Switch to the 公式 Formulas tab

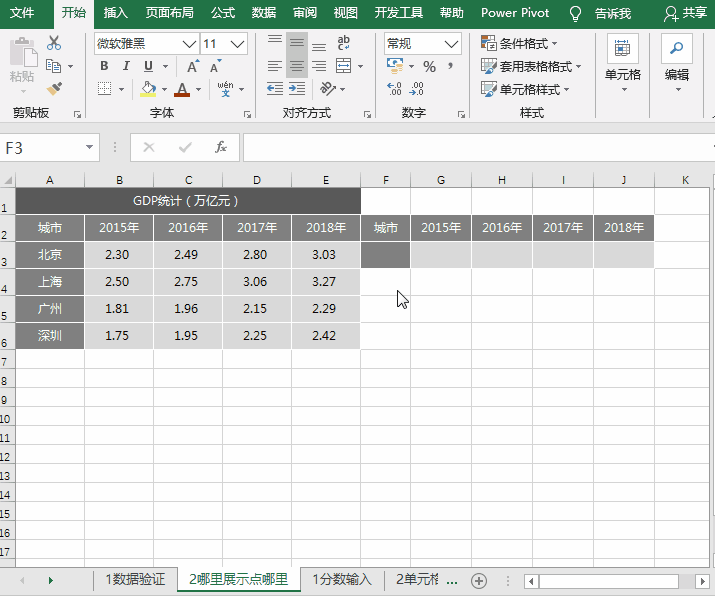point(223,13)
